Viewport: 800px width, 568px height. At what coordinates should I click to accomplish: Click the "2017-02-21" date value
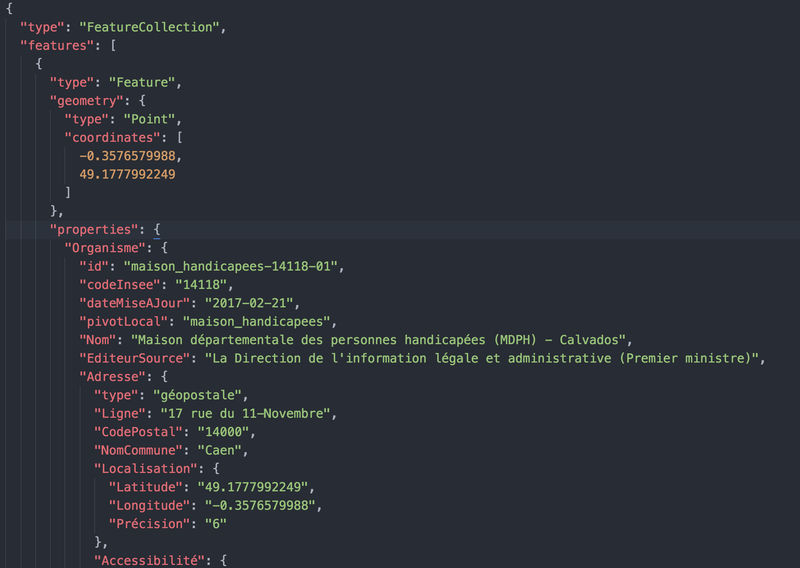click(251, 303)
